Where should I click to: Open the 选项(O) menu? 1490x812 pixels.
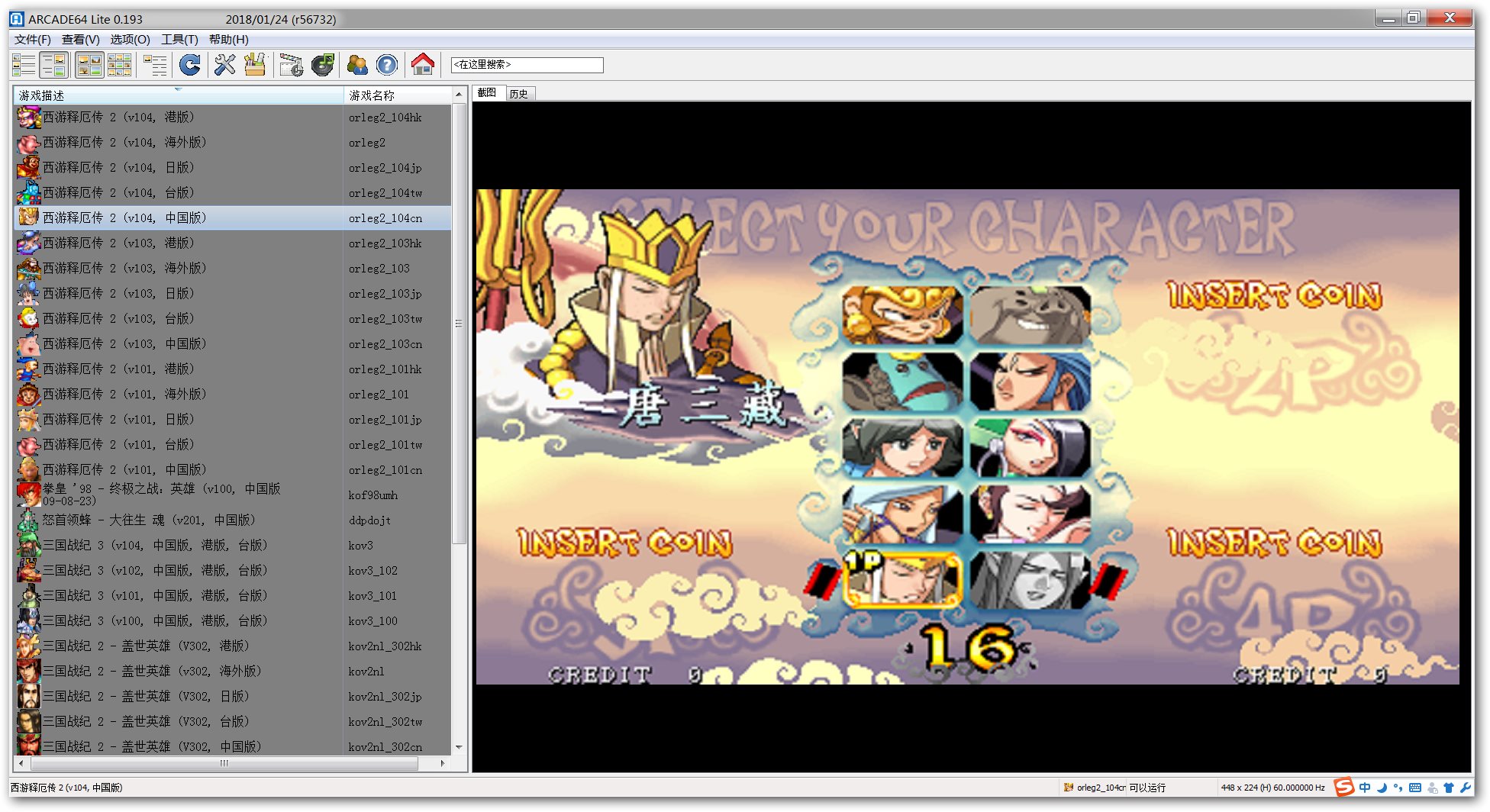click(130, 39)
